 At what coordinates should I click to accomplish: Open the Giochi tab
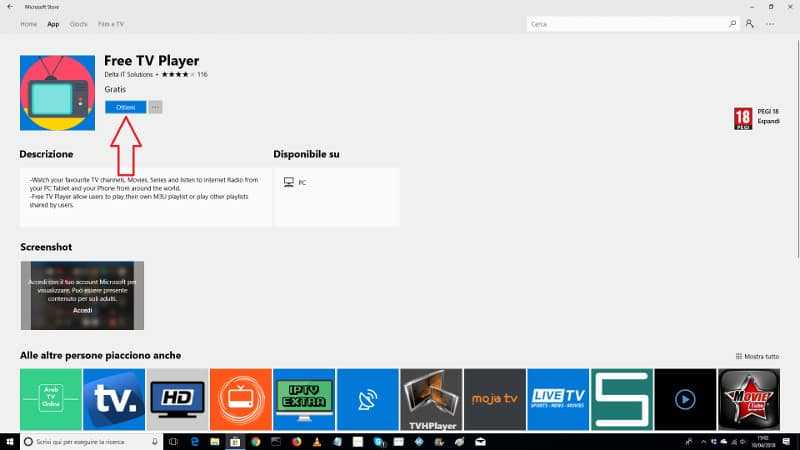79,24
